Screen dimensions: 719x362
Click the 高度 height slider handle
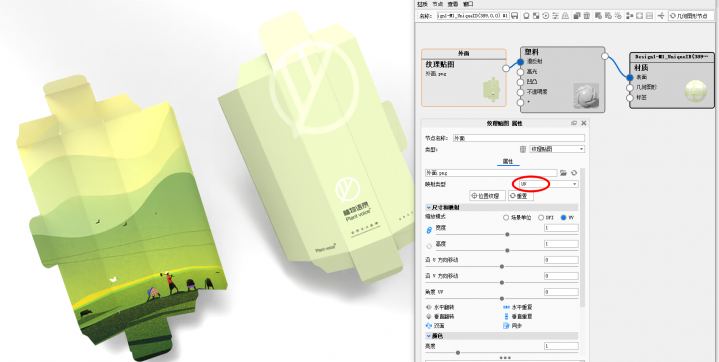click(507, 251)
